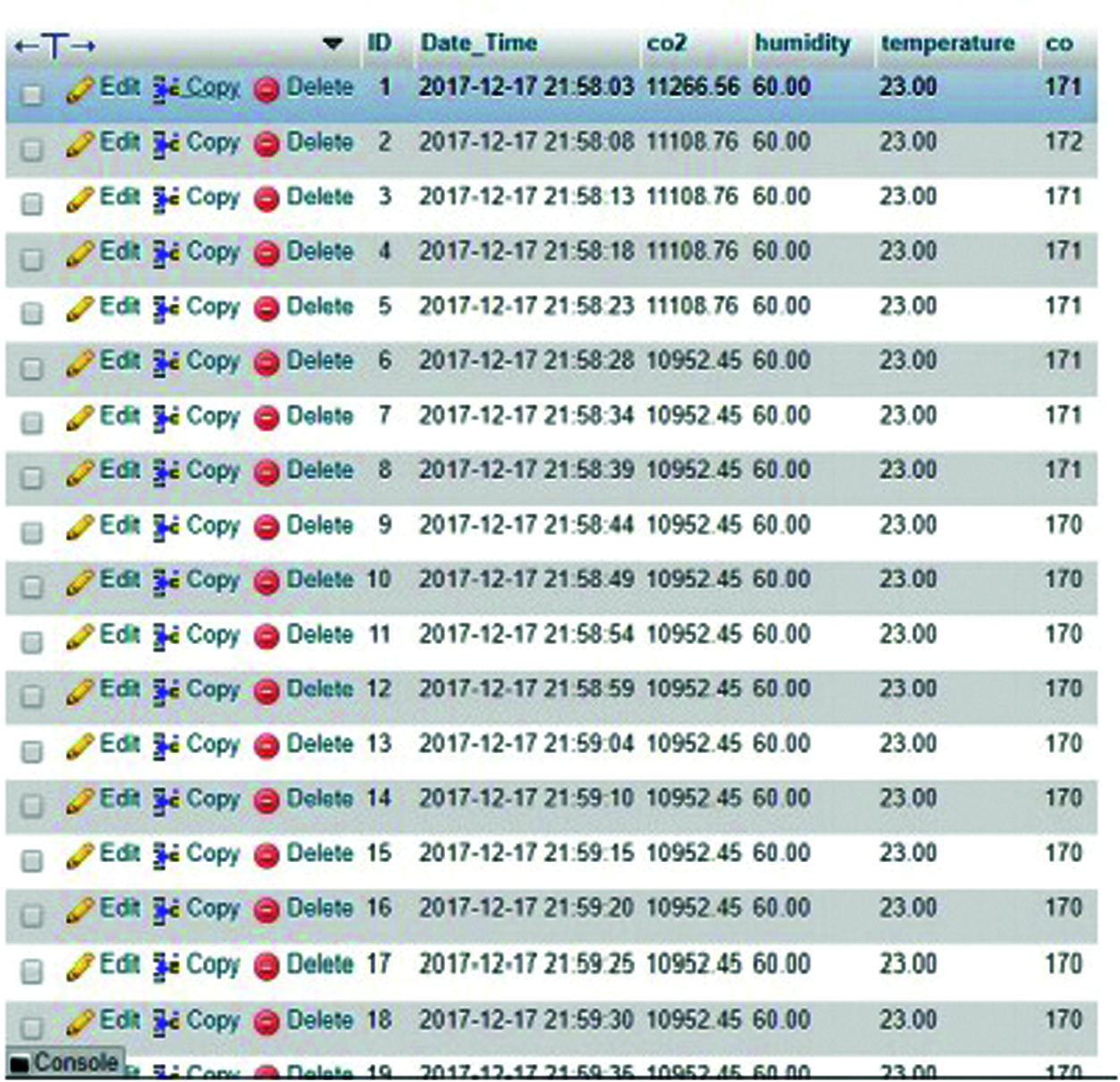The width and height of the screenshot is (1120, 1082).
Task: Click the pencil icon in row 8
Action: point(80,473)
